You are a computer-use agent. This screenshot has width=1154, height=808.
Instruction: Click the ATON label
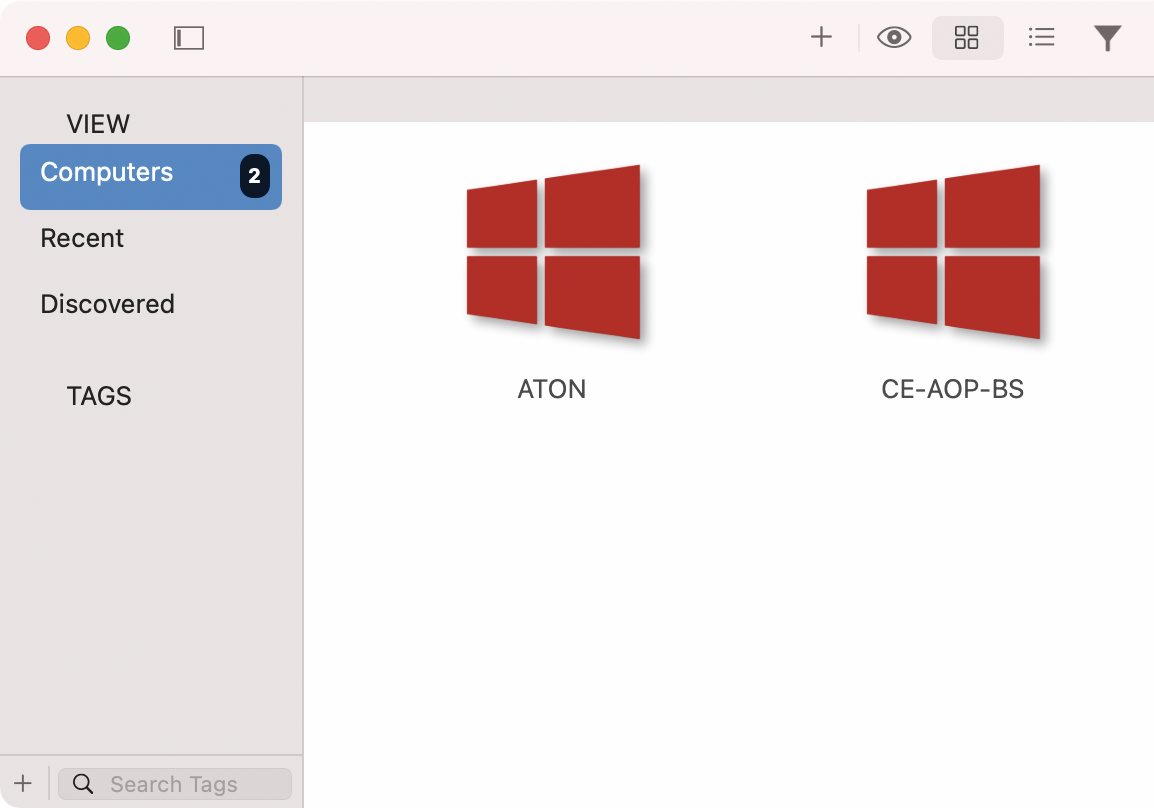(552, 389)
